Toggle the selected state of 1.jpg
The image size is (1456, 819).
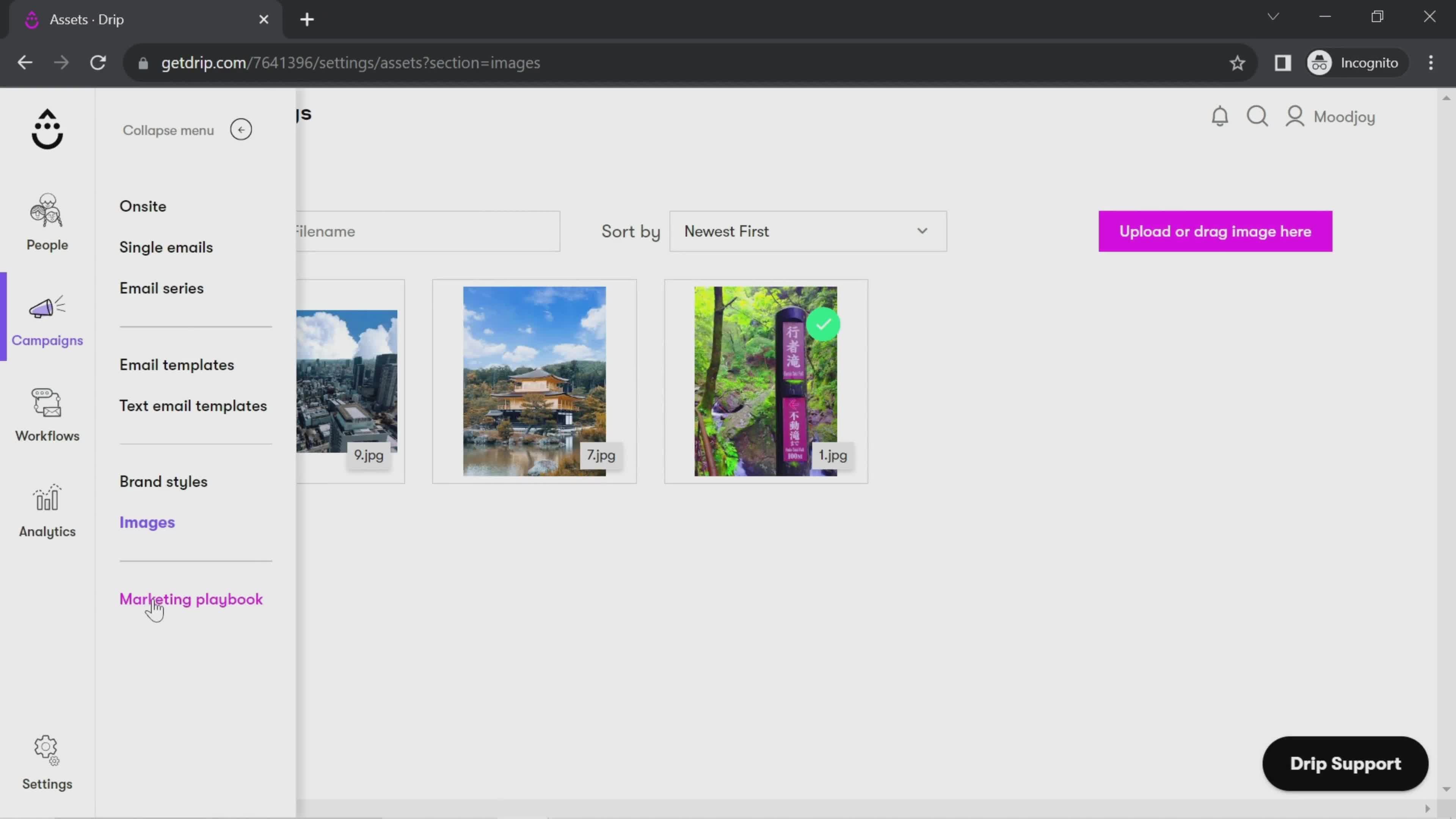pos(822,325)
